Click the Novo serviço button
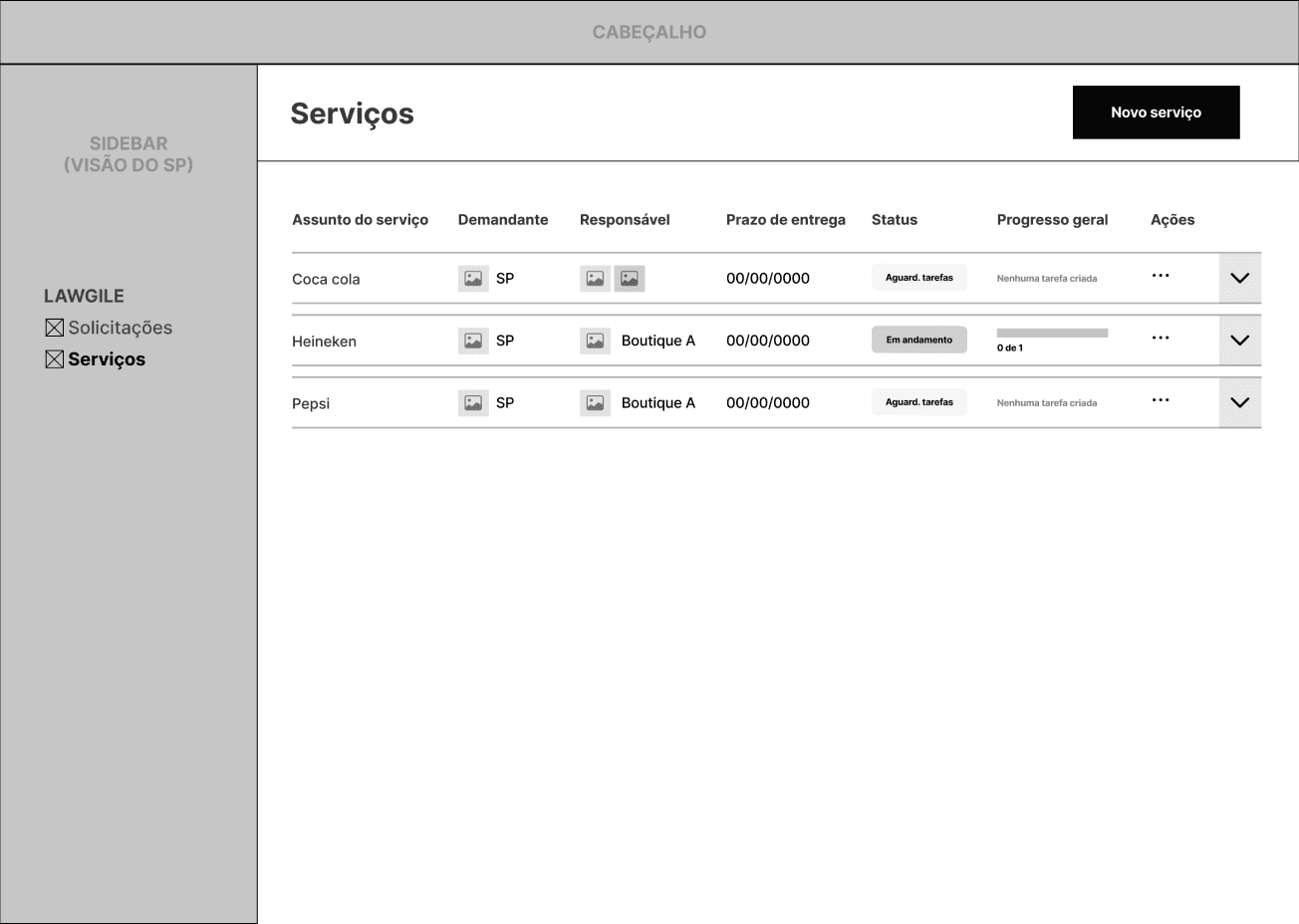This screenshot has height=924, width=1299. 1157,113
